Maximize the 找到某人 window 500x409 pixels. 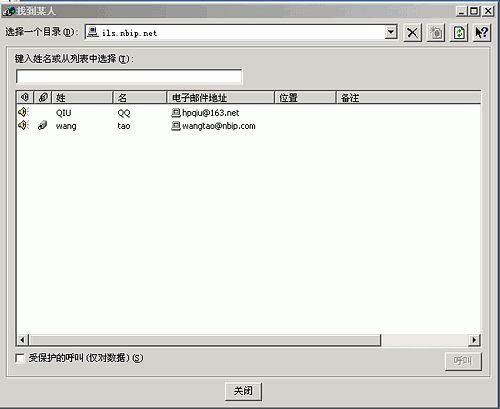pyautogui.click(x=474, y=11)
